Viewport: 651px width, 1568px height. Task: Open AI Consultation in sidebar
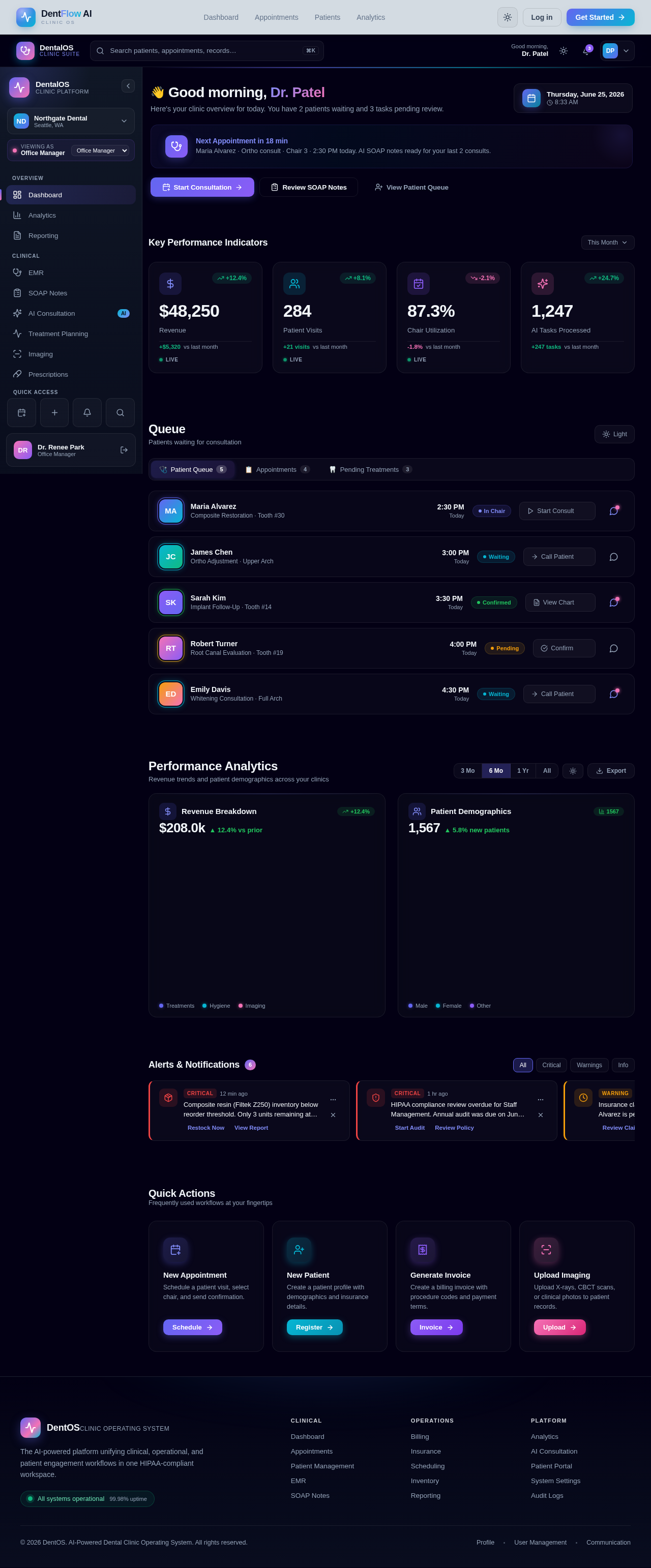71,314
